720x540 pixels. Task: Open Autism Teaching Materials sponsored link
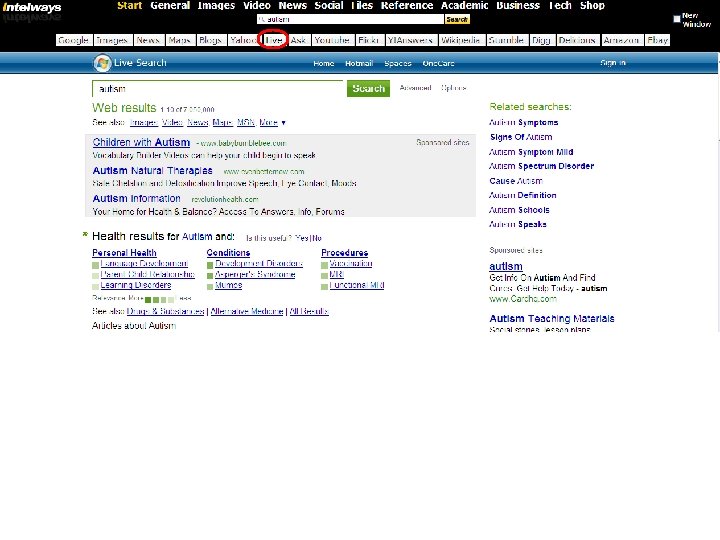tap(552, 319)
